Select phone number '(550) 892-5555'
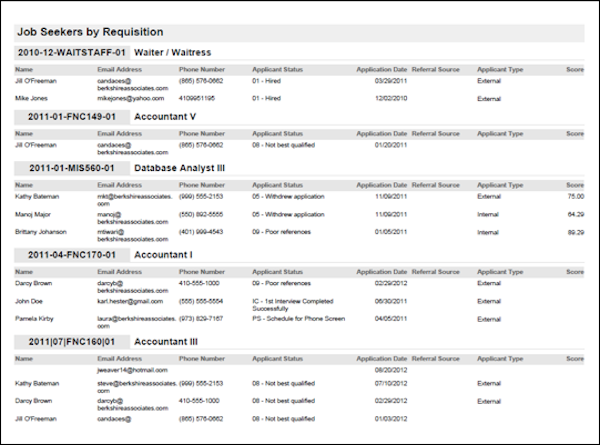 [x=201, y=214]
